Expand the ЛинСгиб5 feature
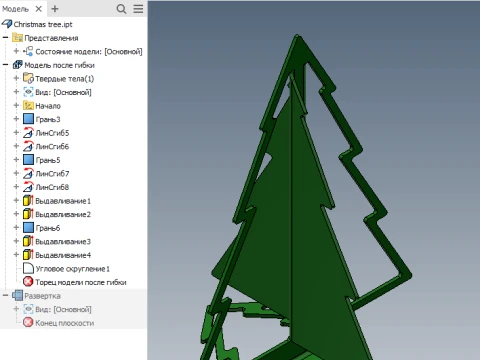The image size is (480, 360). click(16, 133)
